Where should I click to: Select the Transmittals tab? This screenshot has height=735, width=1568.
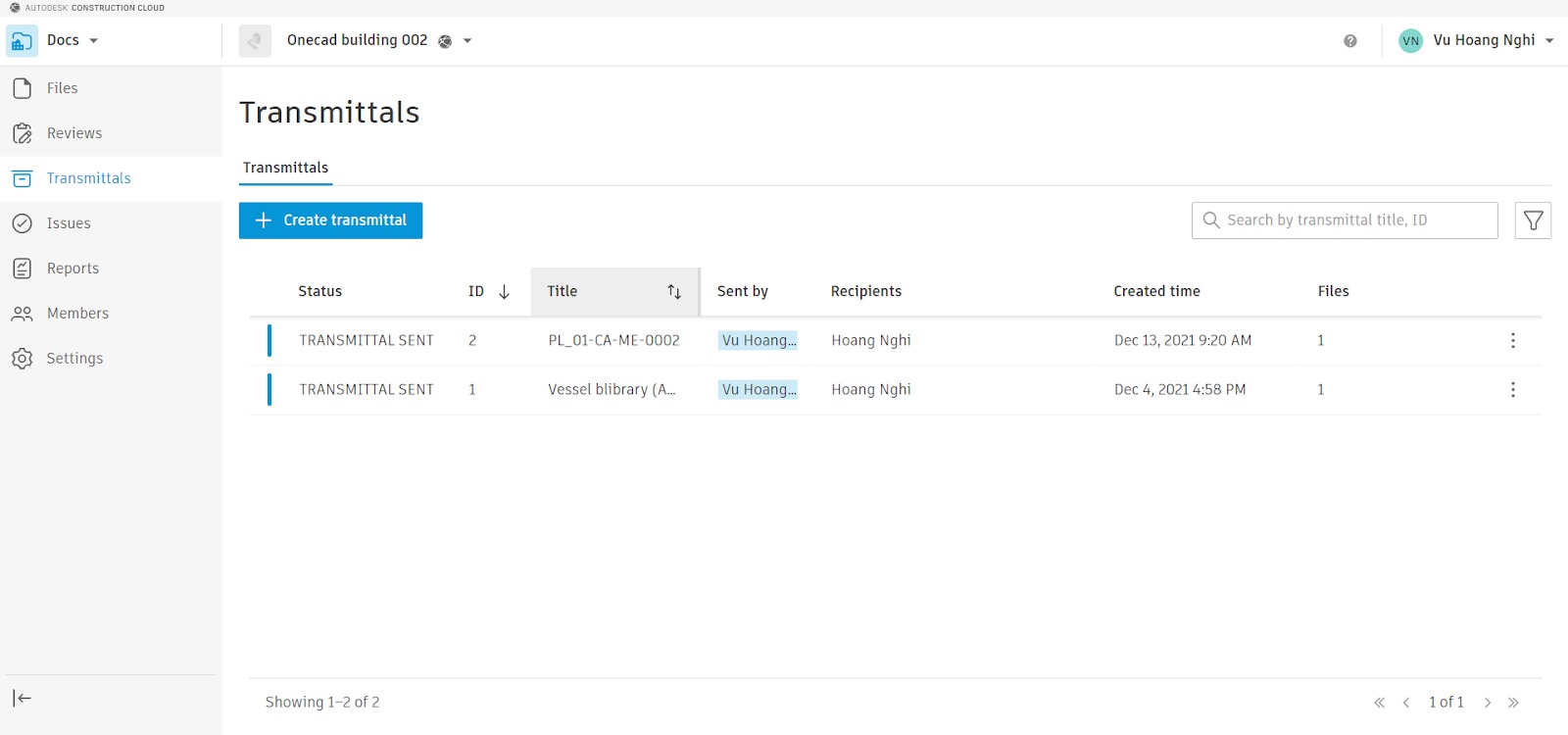pyautogui.click(x=285, y=168)
